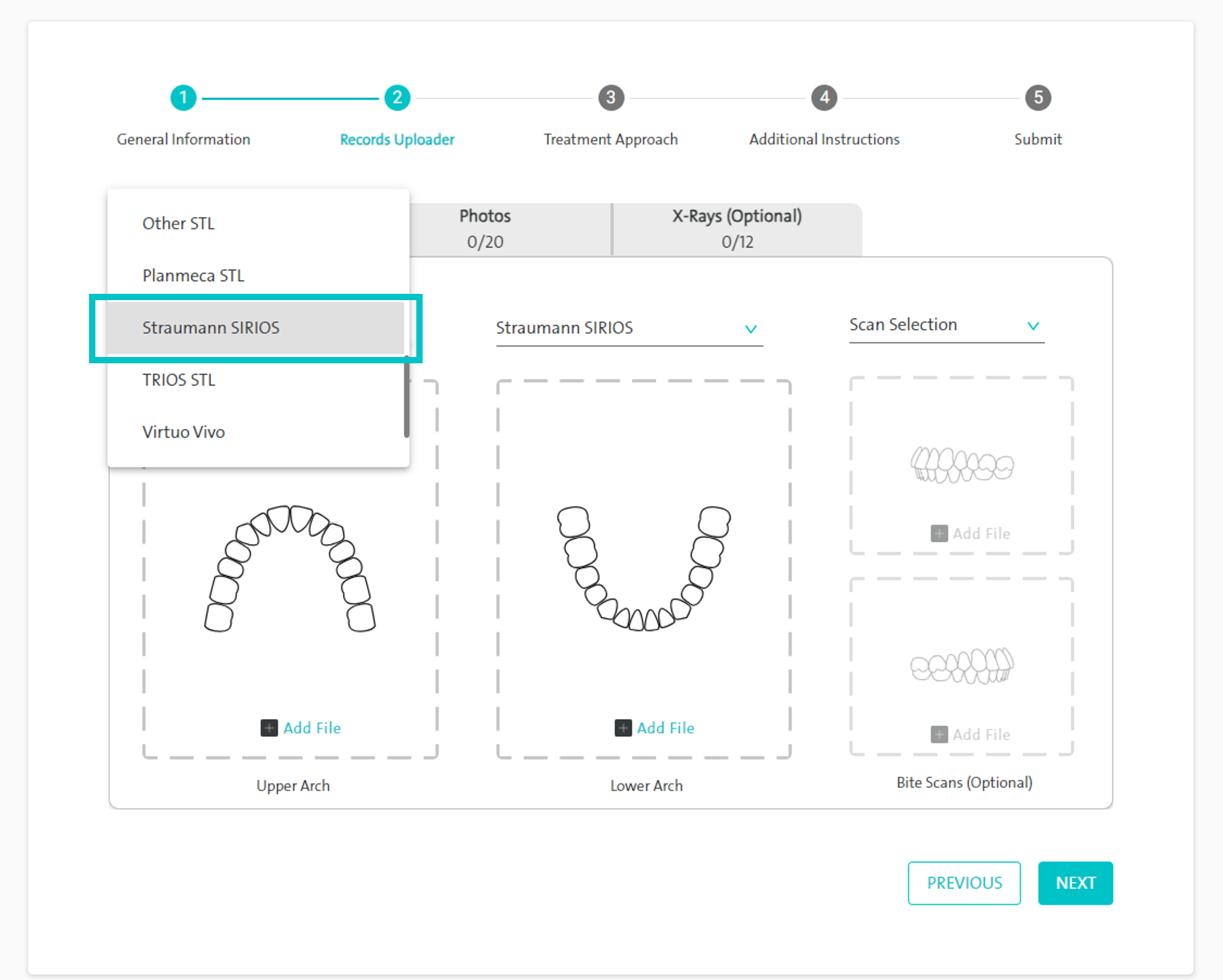Proceed with the NEXT button
The width and height of the screenshot is (1223, 980).
click(x=1075, y=883)
